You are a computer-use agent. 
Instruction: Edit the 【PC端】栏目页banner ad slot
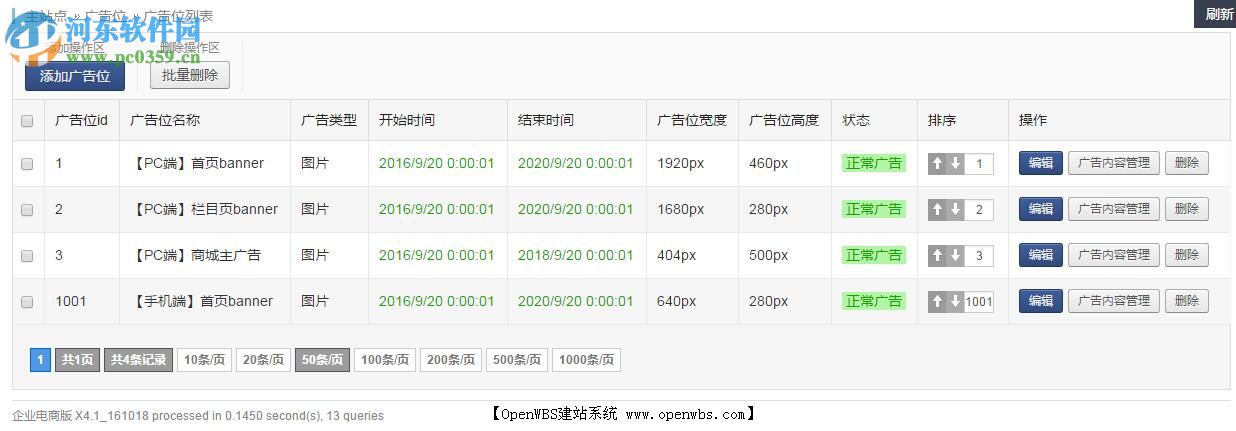click(1041, 210)
